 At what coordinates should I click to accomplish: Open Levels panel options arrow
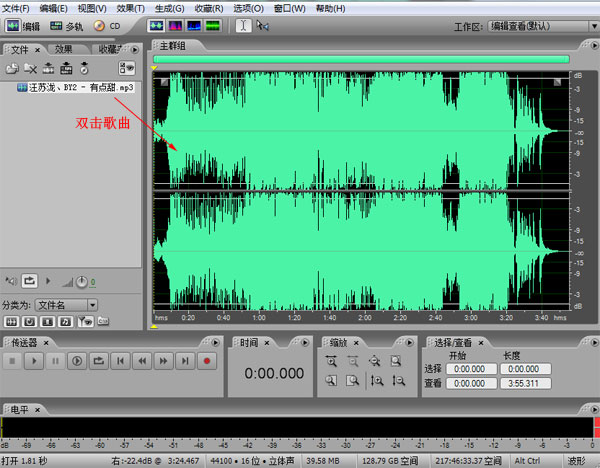click(594, 410)
